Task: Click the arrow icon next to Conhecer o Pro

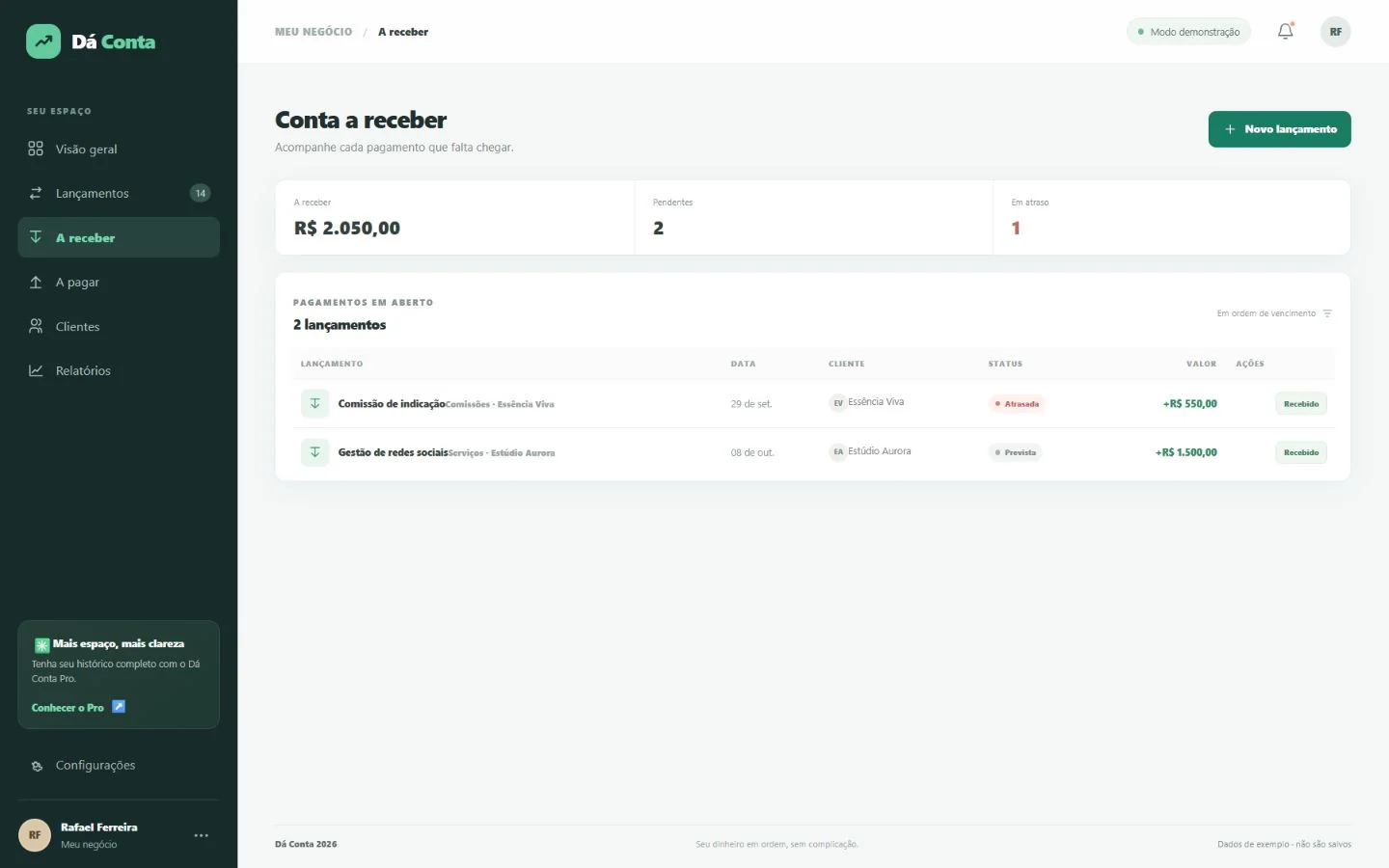Action: point(119,707)
